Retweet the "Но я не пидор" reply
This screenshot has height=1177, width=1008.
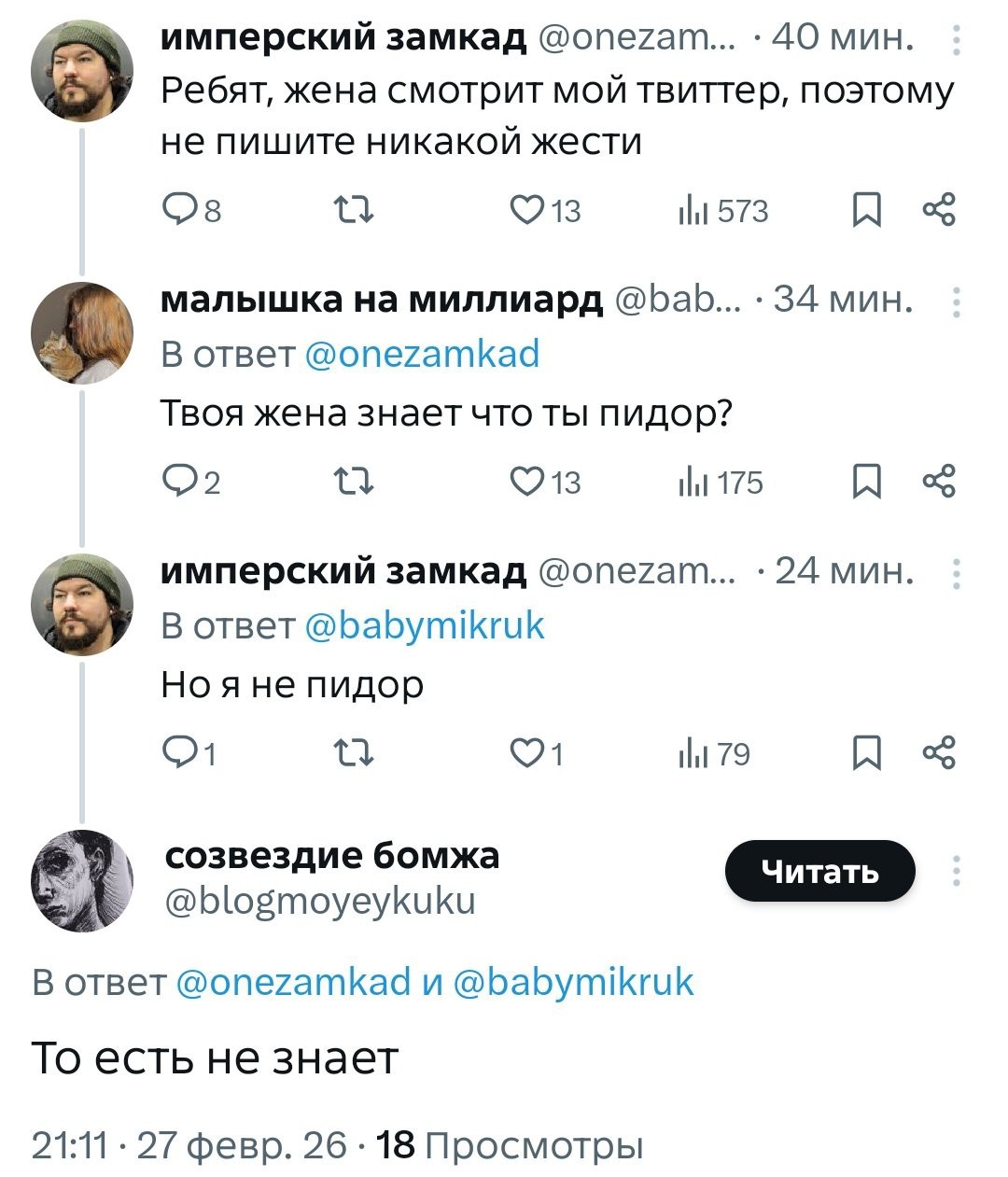(x=355, y=754)
